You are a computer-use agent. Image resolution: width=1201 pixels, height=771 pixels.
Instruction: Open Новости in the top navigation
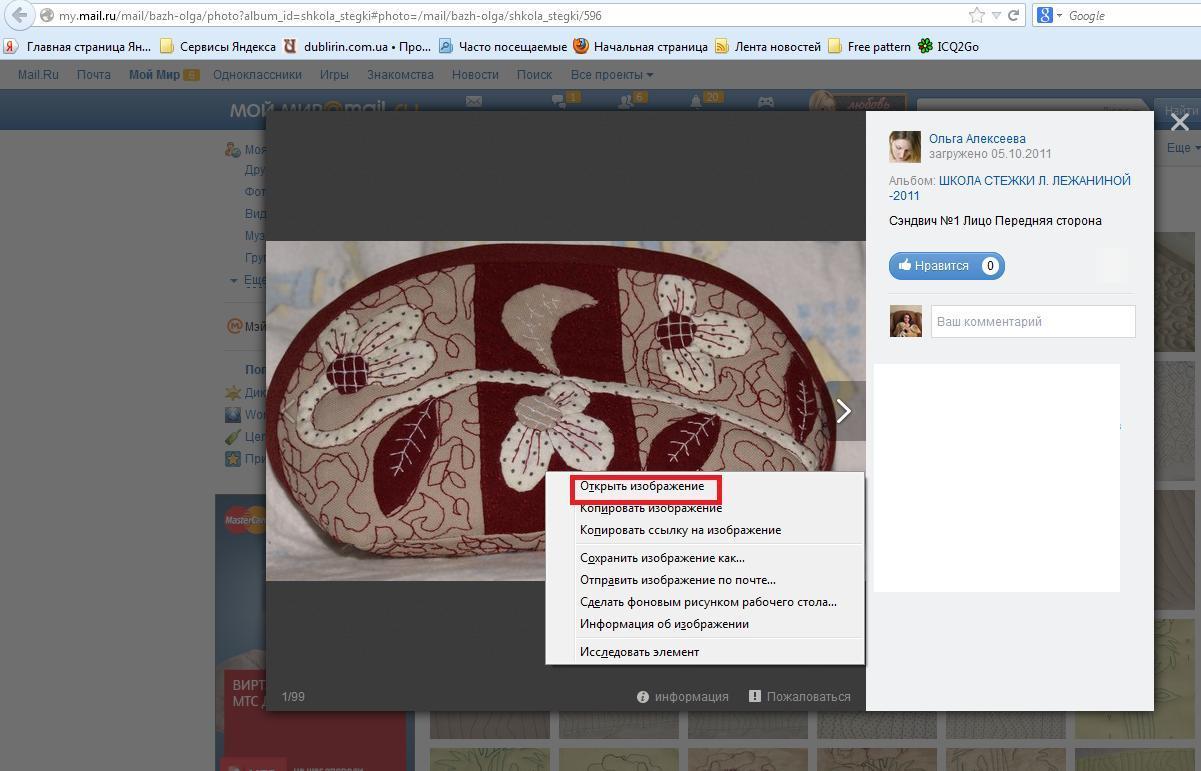[x=475, y=74]
